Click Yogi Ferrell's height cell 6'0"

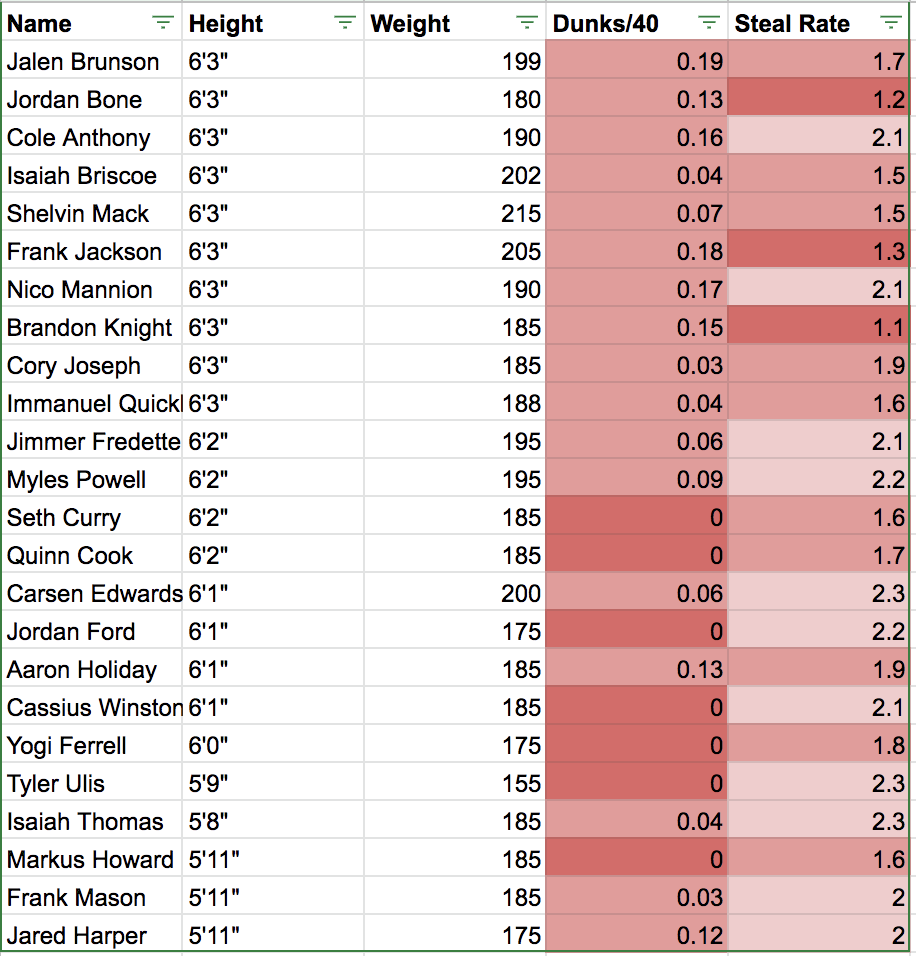click(272, 746)
